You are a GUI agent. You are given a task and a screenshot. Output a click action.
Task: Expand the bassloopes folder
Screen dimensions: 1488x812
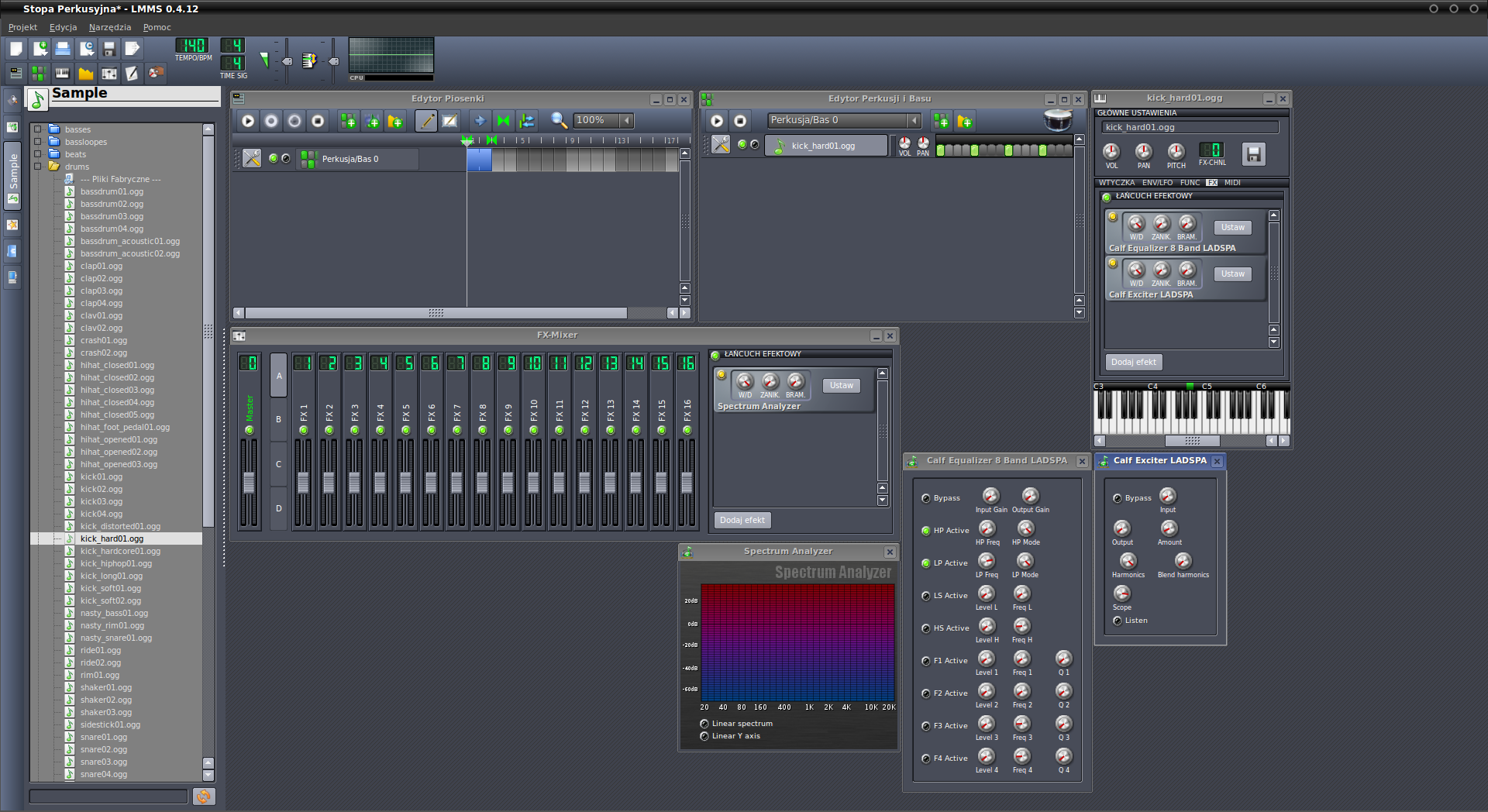tap(37, 142)
